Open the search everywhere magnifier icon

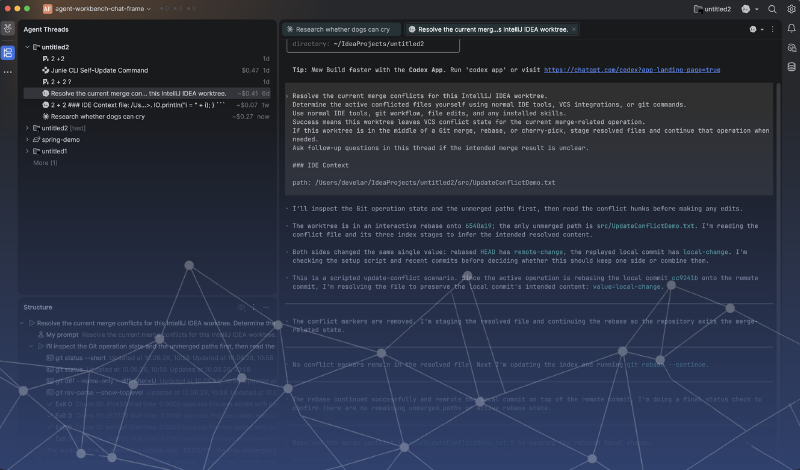click(x=772, y=9)
